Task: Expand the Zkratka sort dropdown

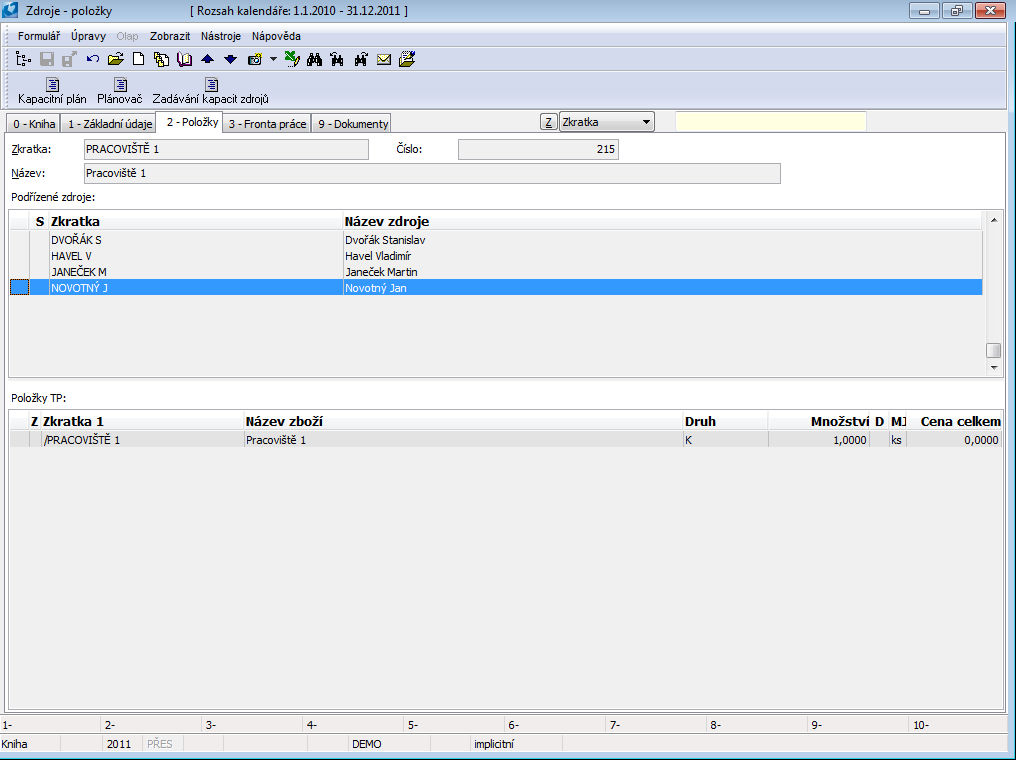Action: tap(646, 122)
